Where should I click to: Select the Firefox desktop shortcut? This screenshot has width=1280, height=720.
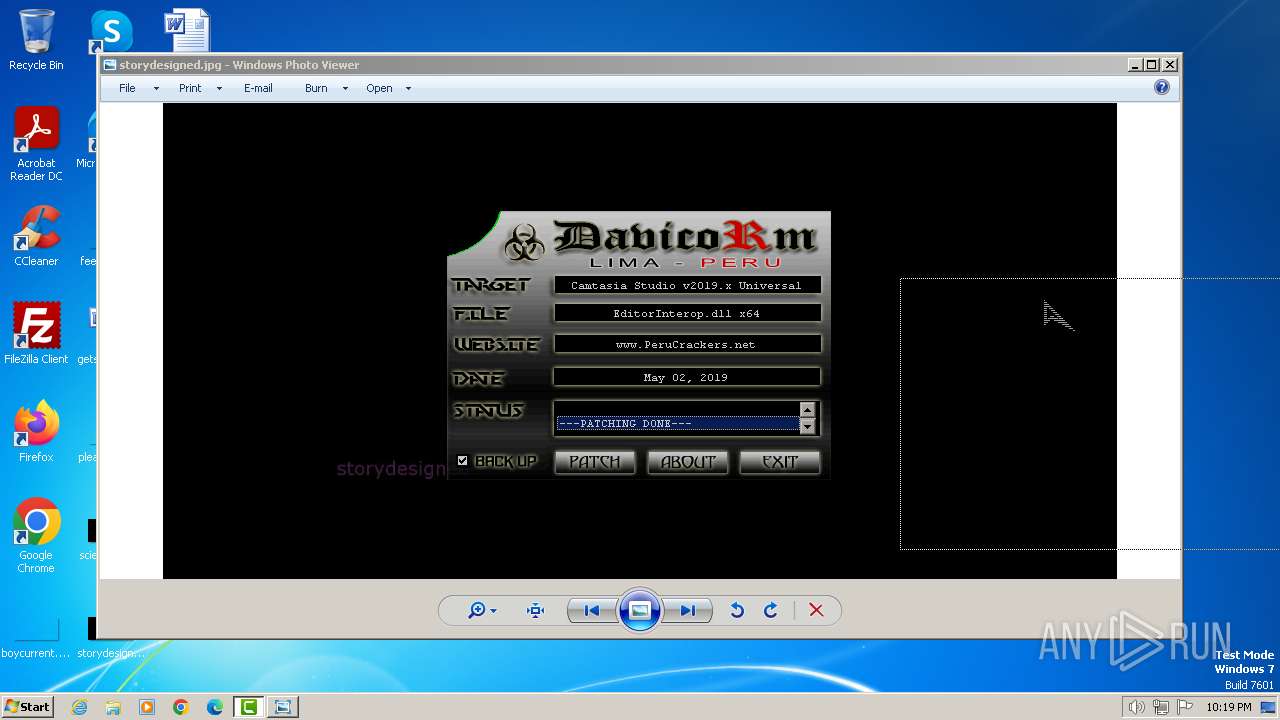point(36,432)
